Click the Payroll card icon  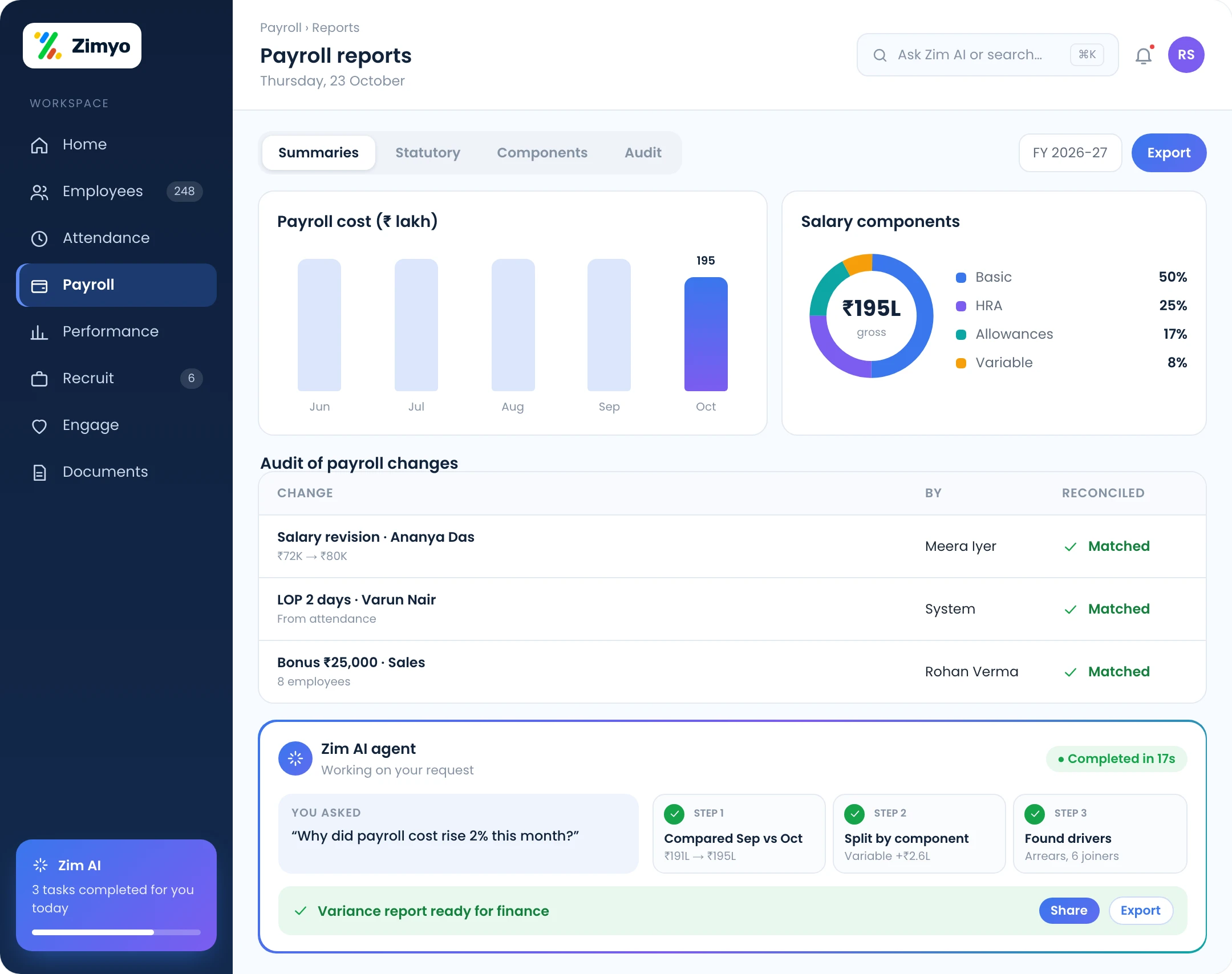tap(39, 285)
